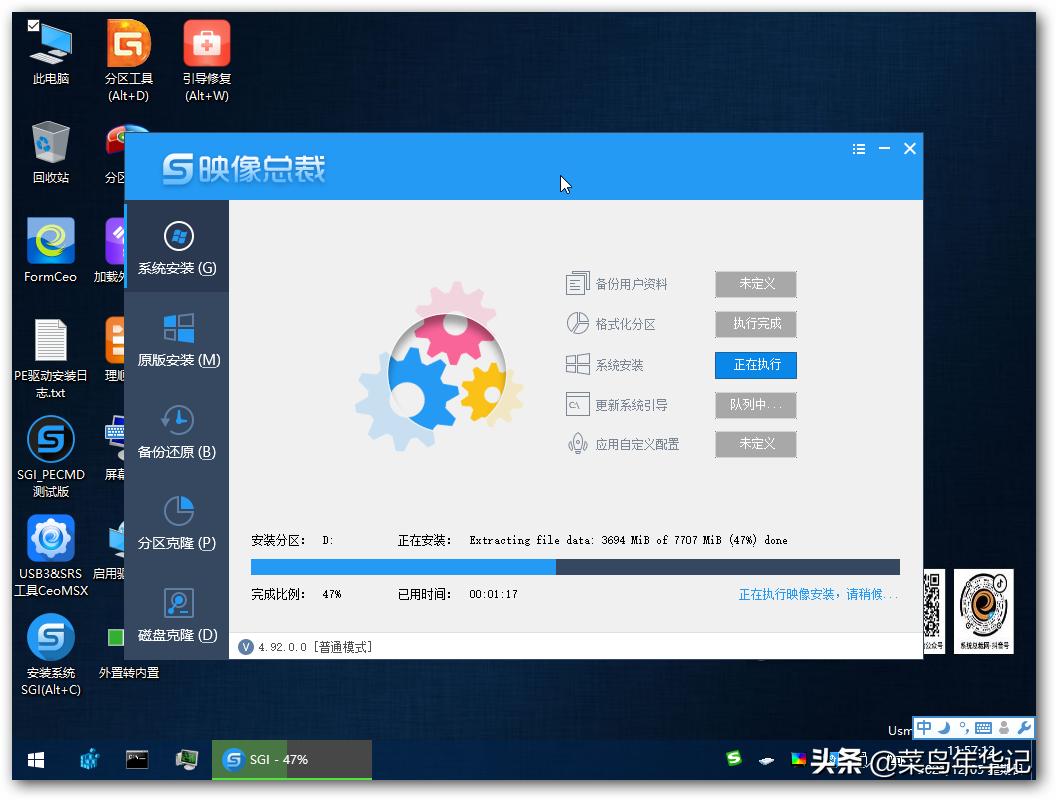Open the Windows Start menu
The image size is (1056, 800).
[36, 760]
